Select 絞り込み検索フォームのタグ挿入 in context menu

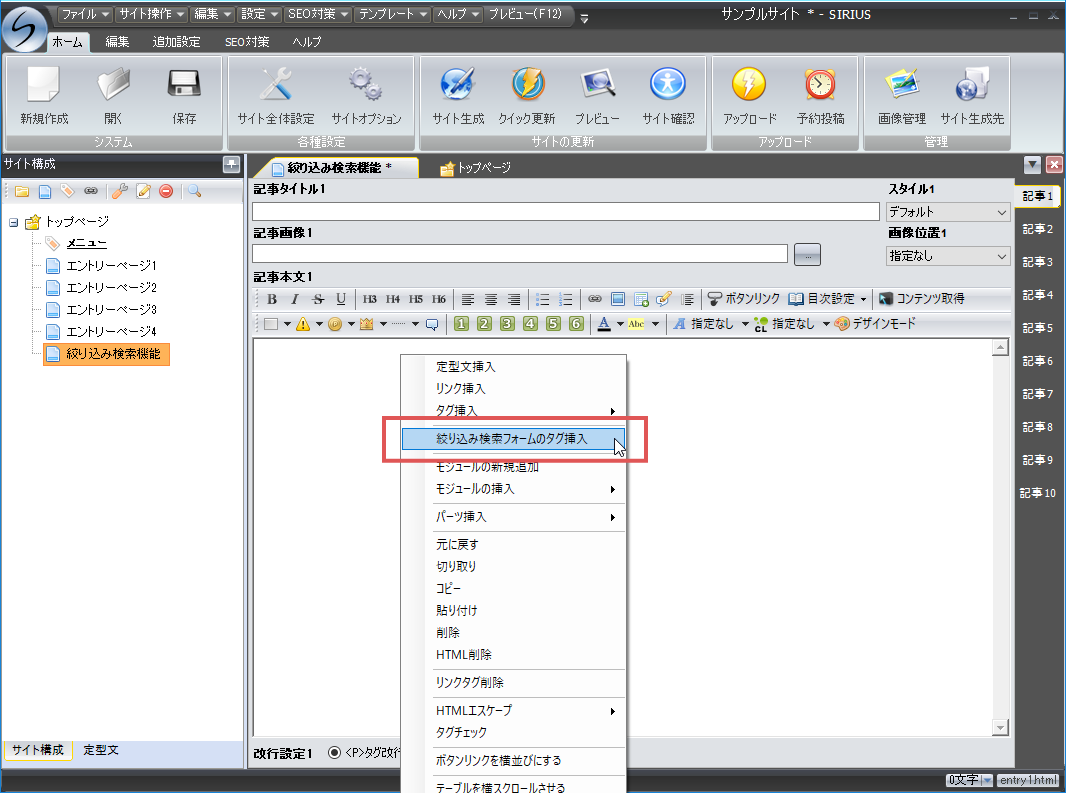(x=512, y=439)
